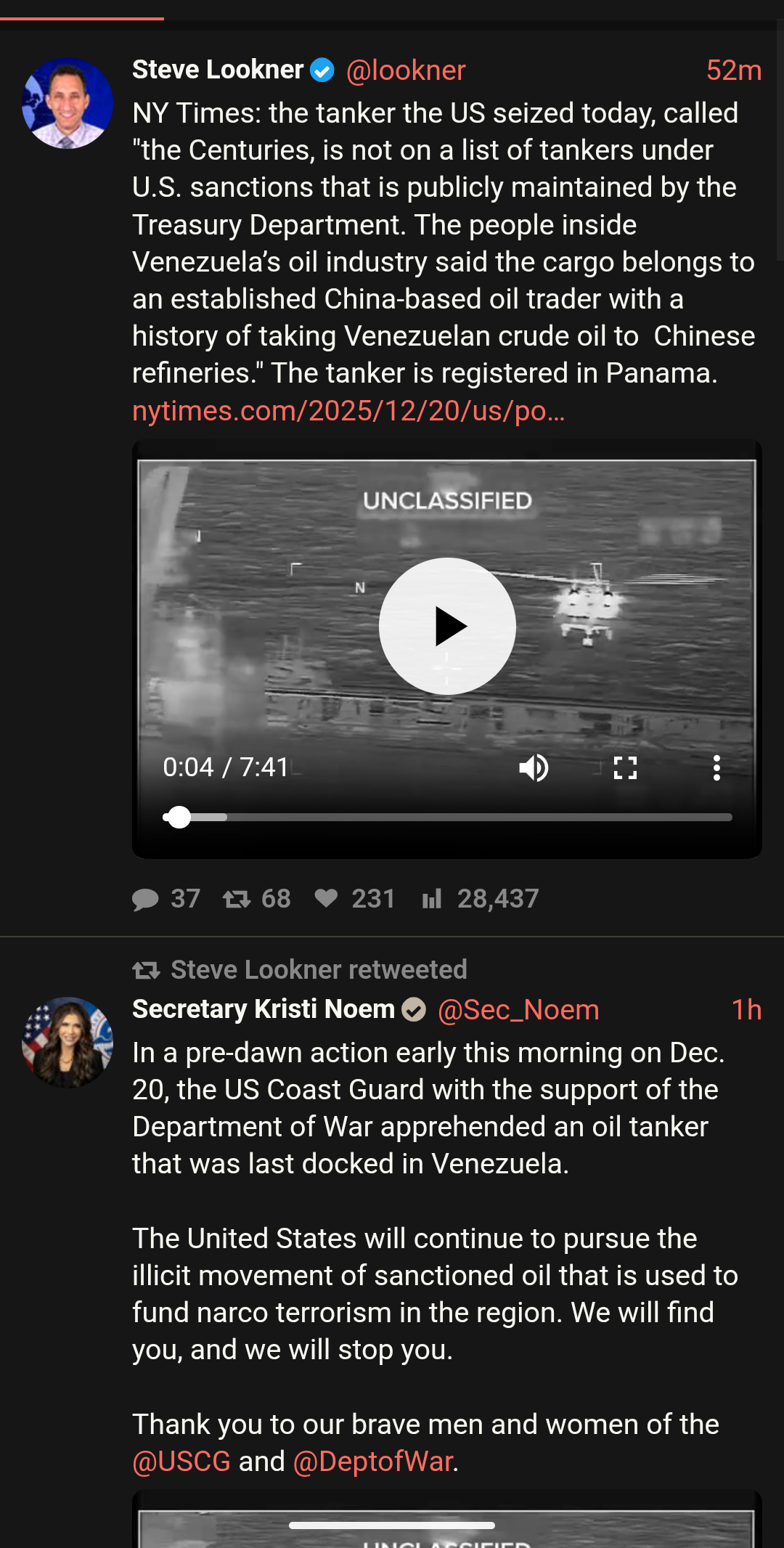Open Steve Lookner's profile picture
Screen dimensions: 784x1548
click(x=68, y=103)
